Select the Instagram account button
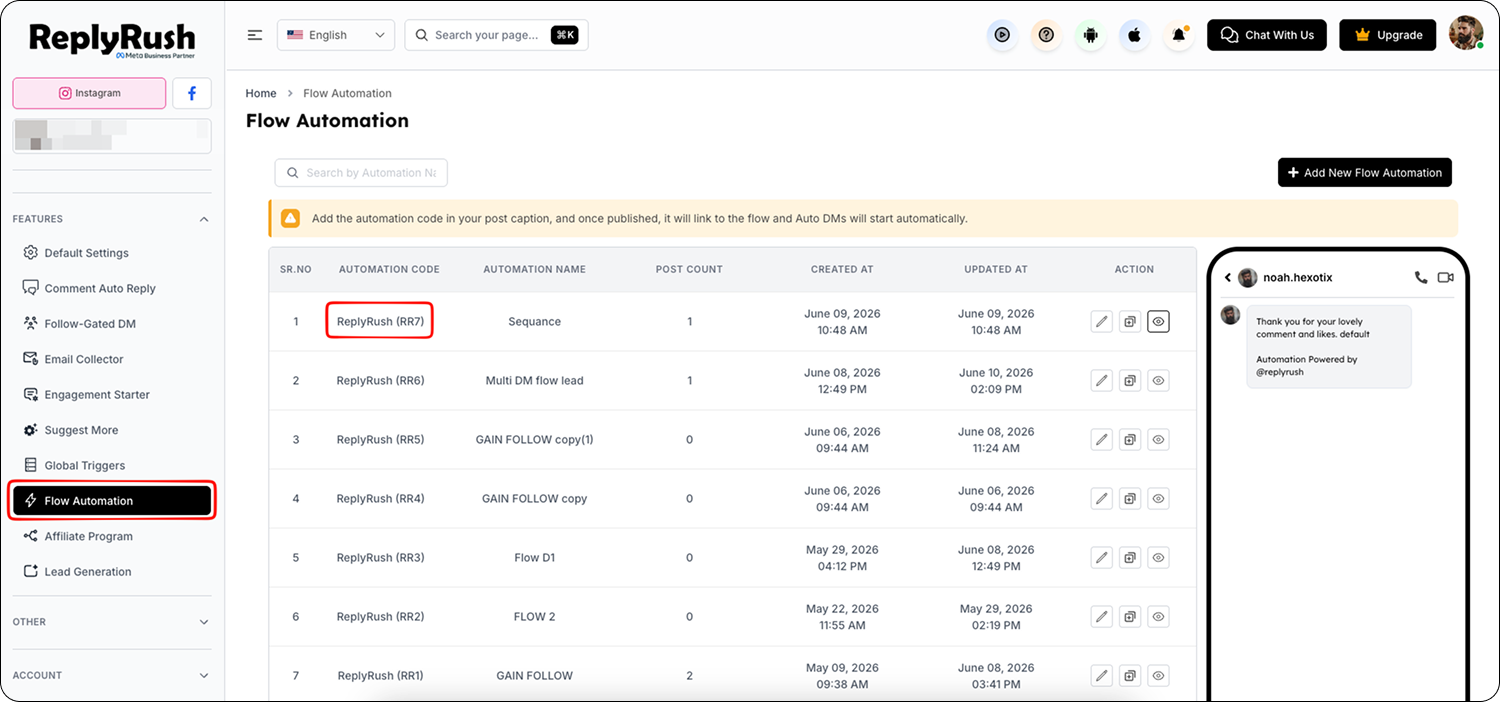 pos(89,93)
